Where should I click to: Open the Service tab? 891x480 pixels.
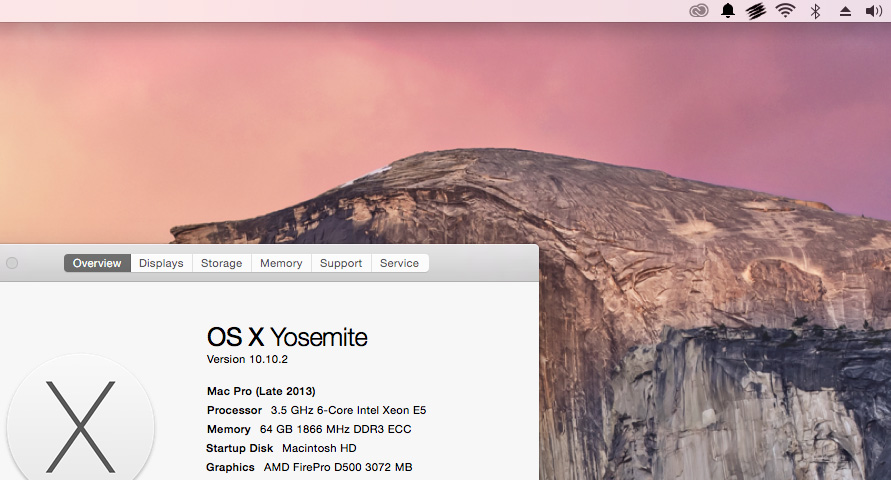(399, 263)
